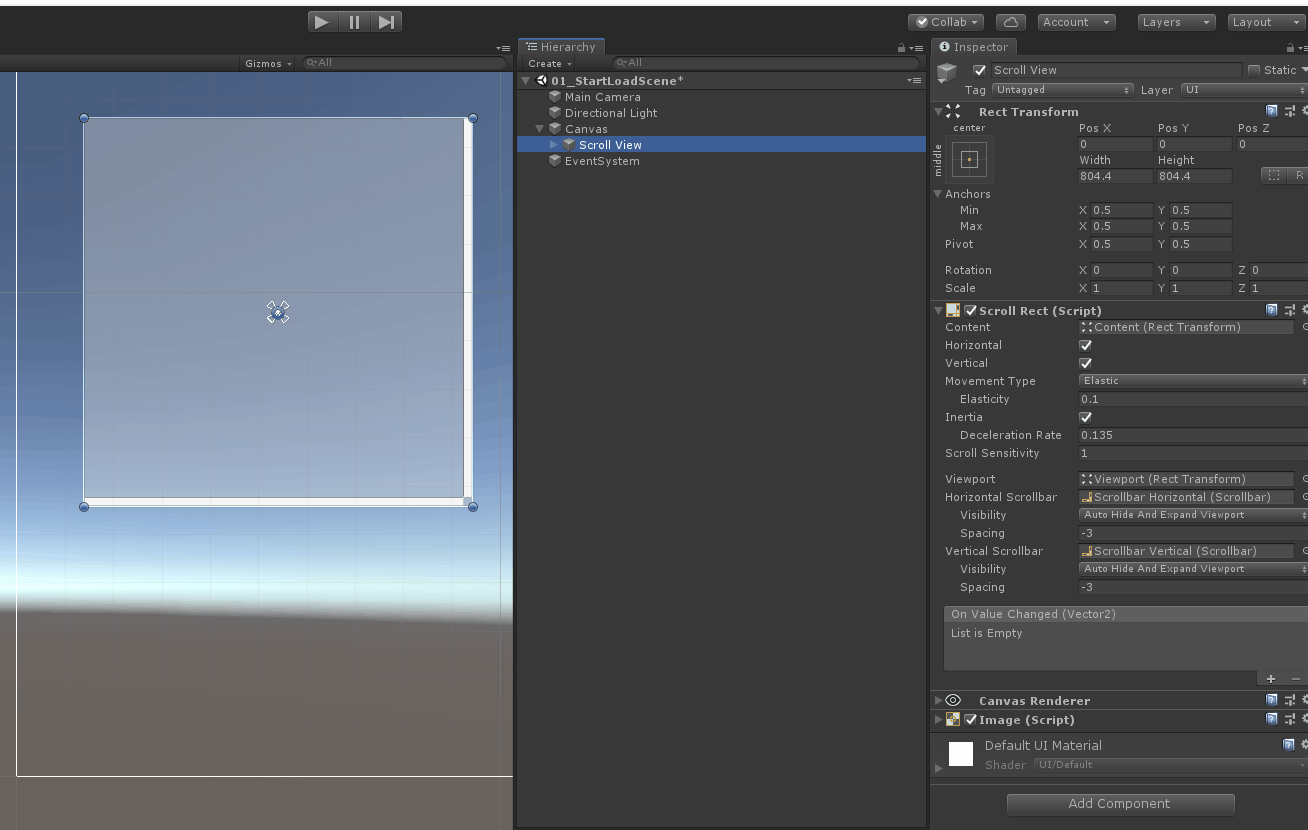Open the Layer dropdown showing UI
The width and height of the screenshot is (1308, 830).
click(1240, 90)
